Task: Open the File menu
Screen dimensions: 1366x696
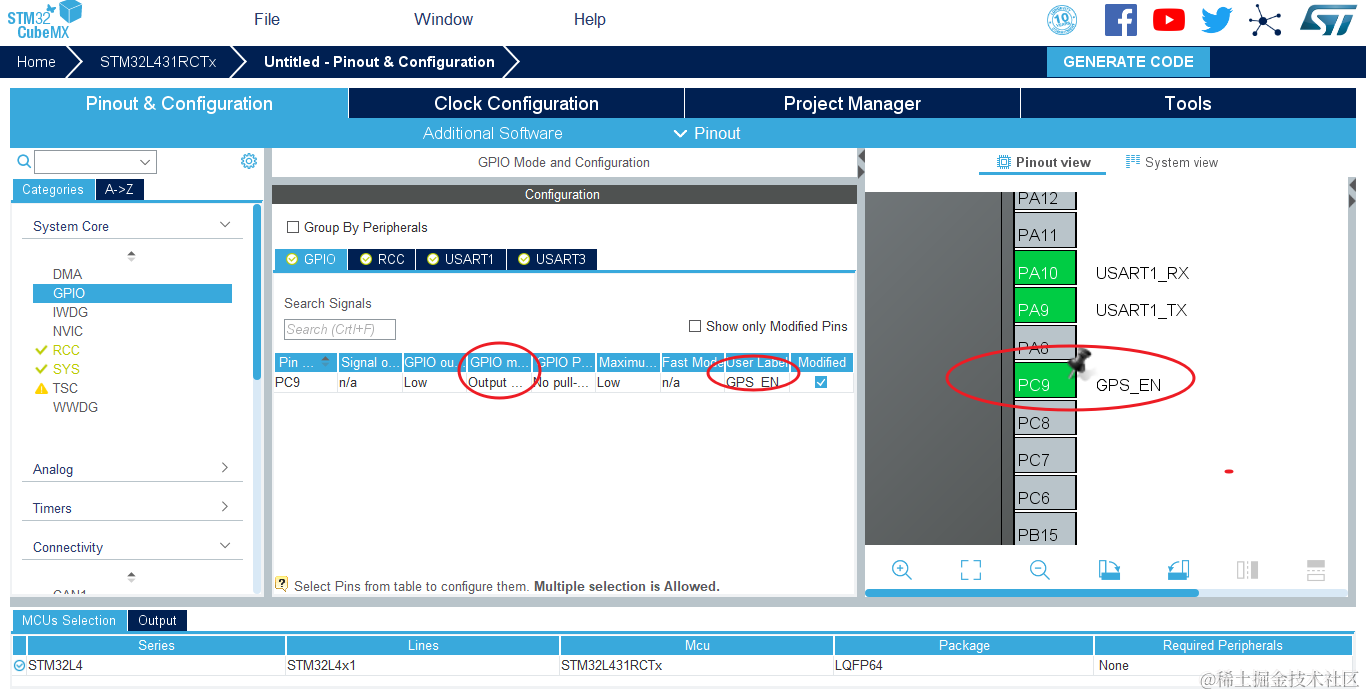Action: click(267, 19)
